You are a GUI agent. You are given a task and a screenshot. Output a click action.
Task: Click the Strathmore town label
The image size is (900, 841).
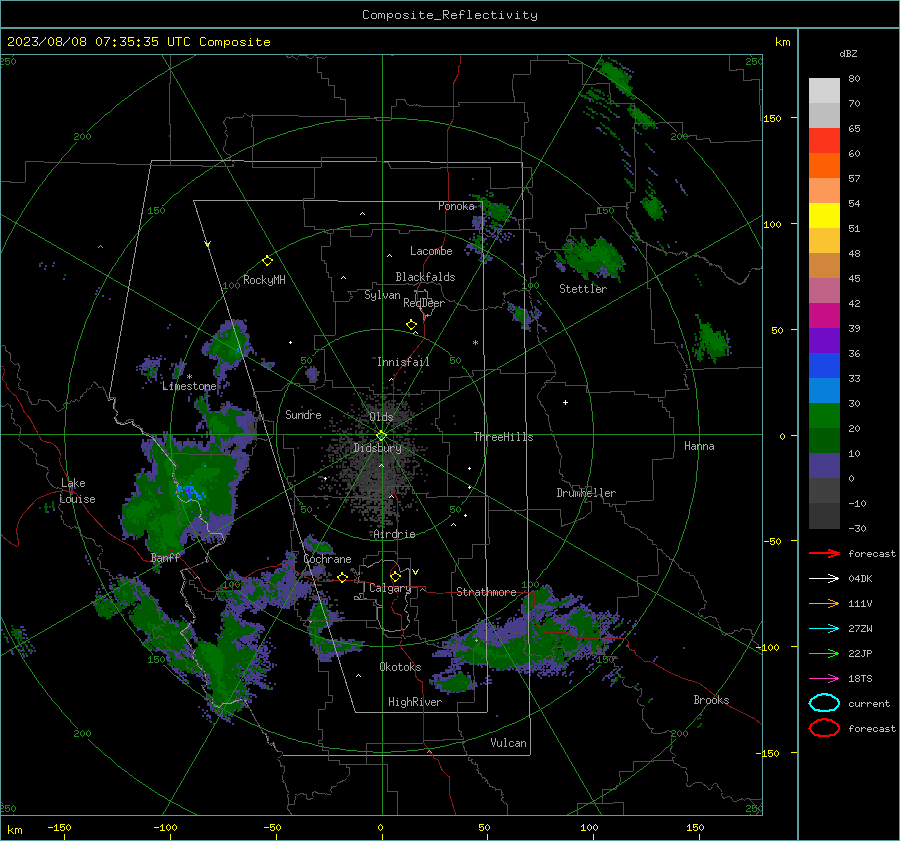pyautogui.click(x=486, y=592)
